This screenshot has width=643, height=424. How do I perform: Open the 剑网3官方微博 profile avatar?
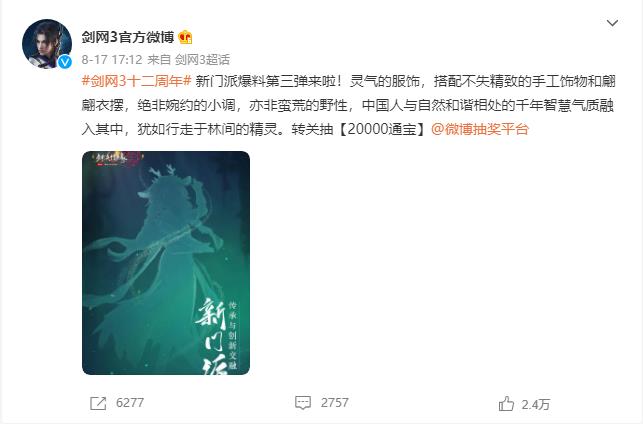[x=47, y=43]
